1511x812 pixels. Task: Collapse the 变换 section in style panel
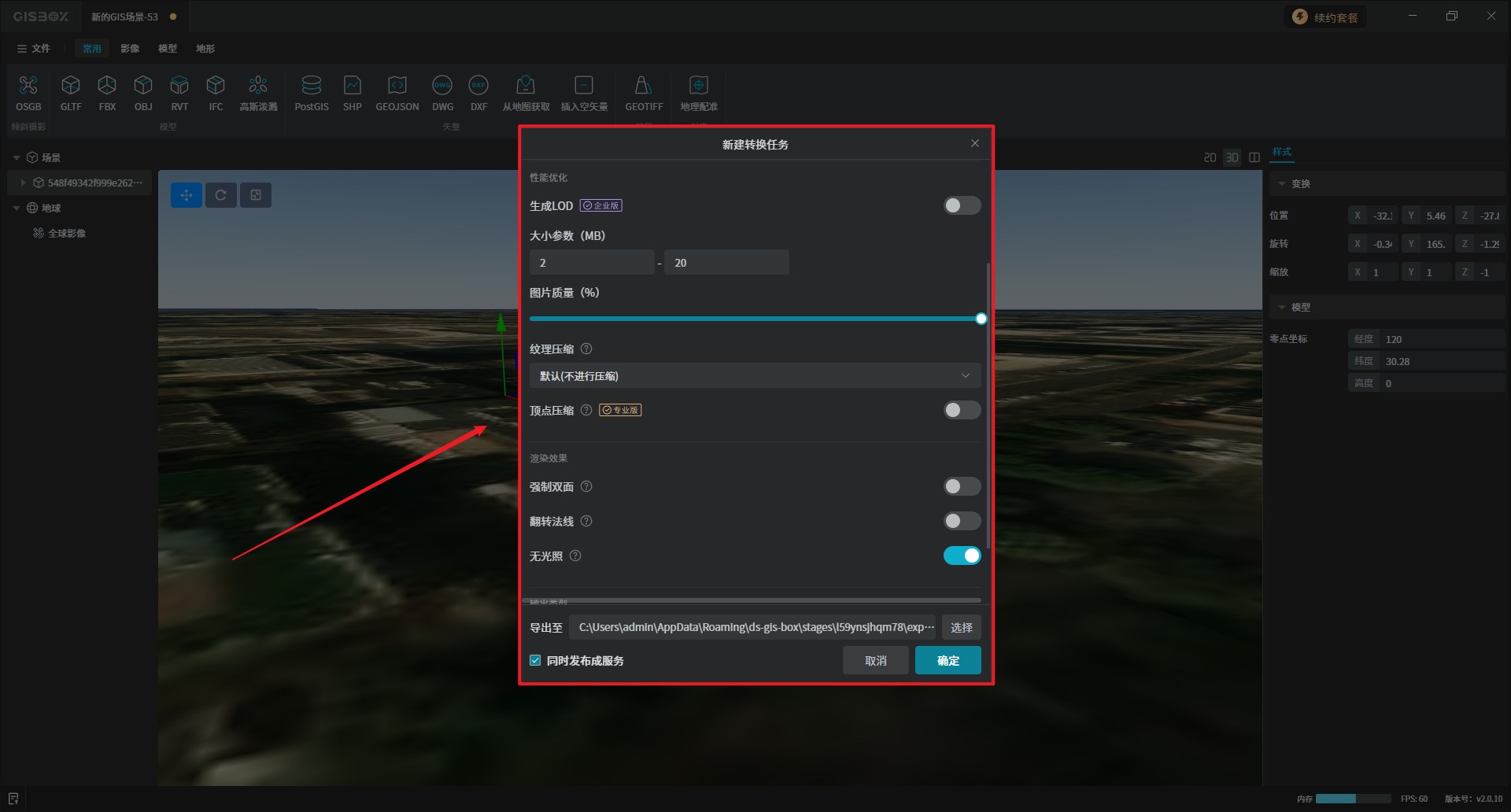[x=1282, y=184]
